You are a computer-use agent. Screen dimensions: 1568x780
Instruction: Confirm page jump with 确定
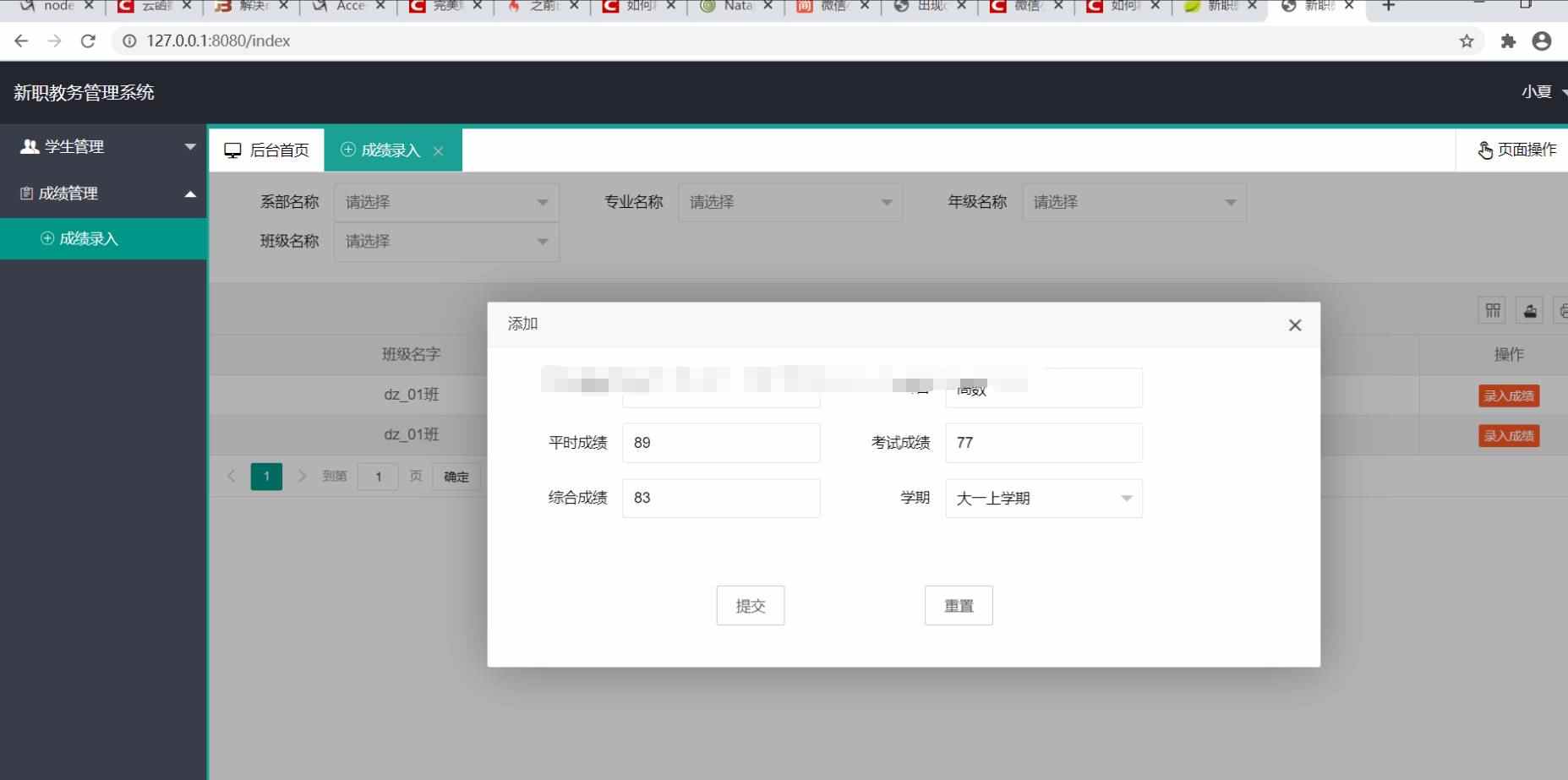pyautogui.click(x=456, y=477)
